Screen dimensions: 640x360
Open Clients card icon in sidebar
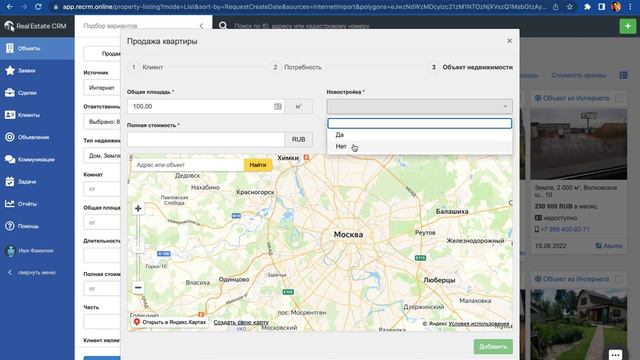(10, 115)
